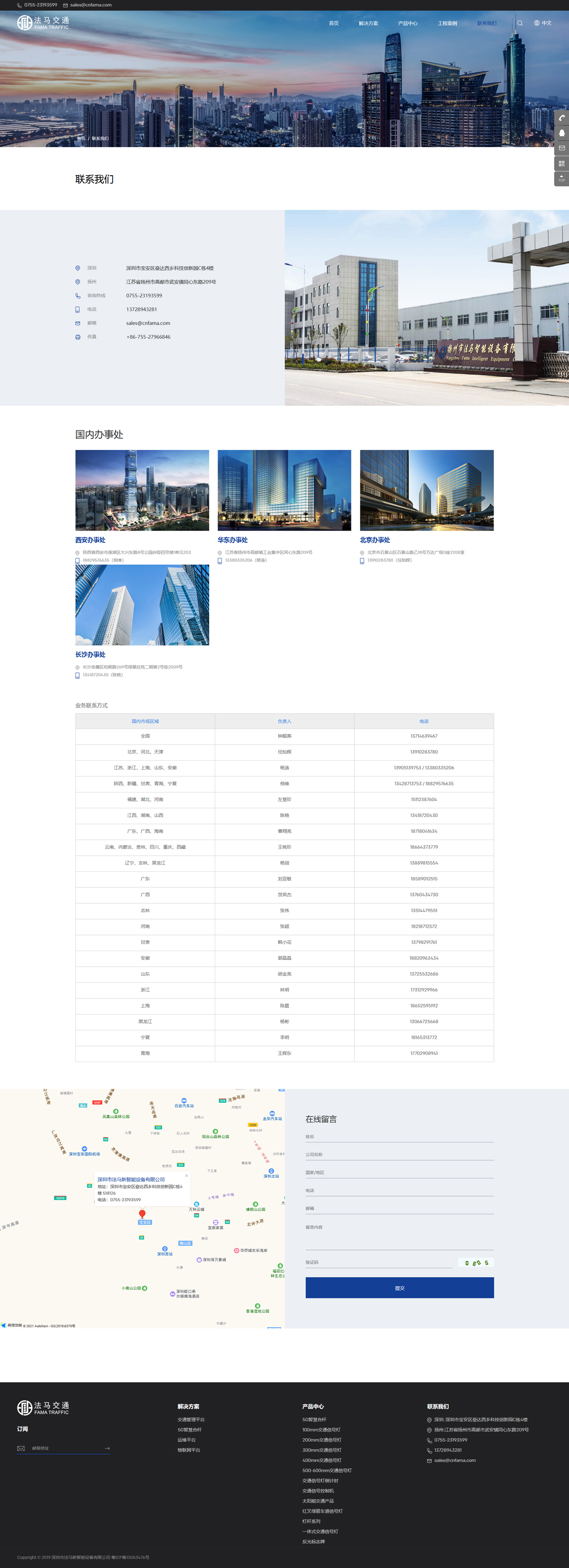The width and height of the screenshot is (569, 1568).
Task: Click the QQ penguin icon in sidebar
Action: [x=561, y=133]
